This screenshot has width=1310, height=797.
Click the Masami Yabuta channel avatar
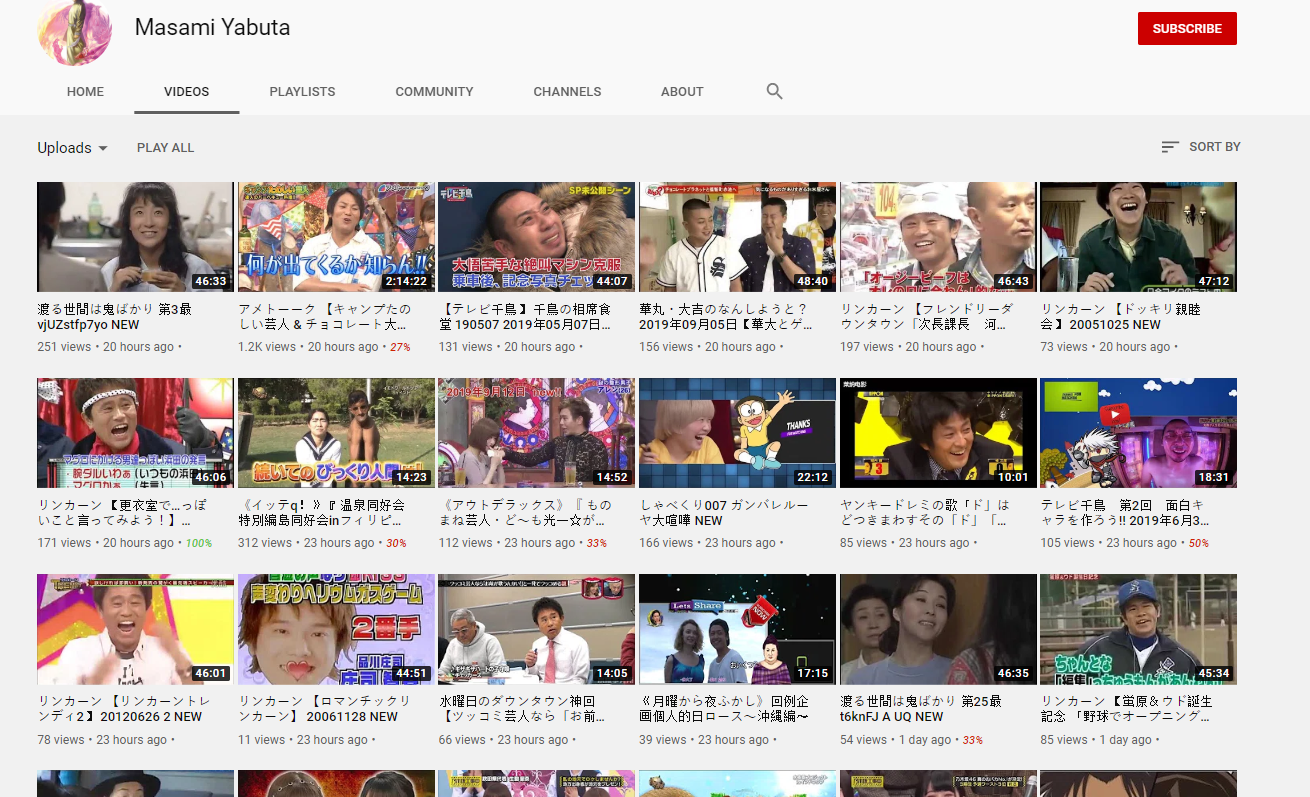(x=75, y=28)
